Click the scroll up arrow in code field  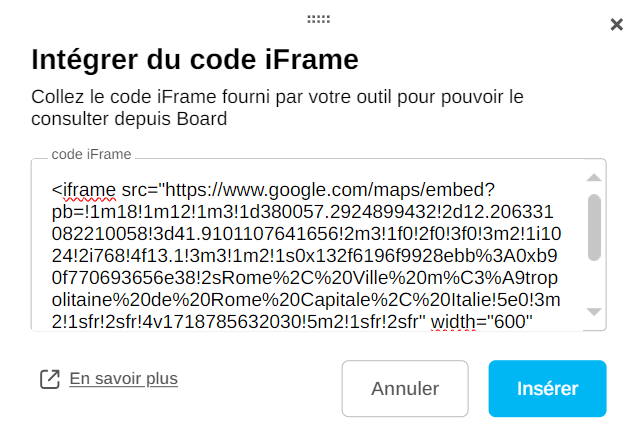593,179
